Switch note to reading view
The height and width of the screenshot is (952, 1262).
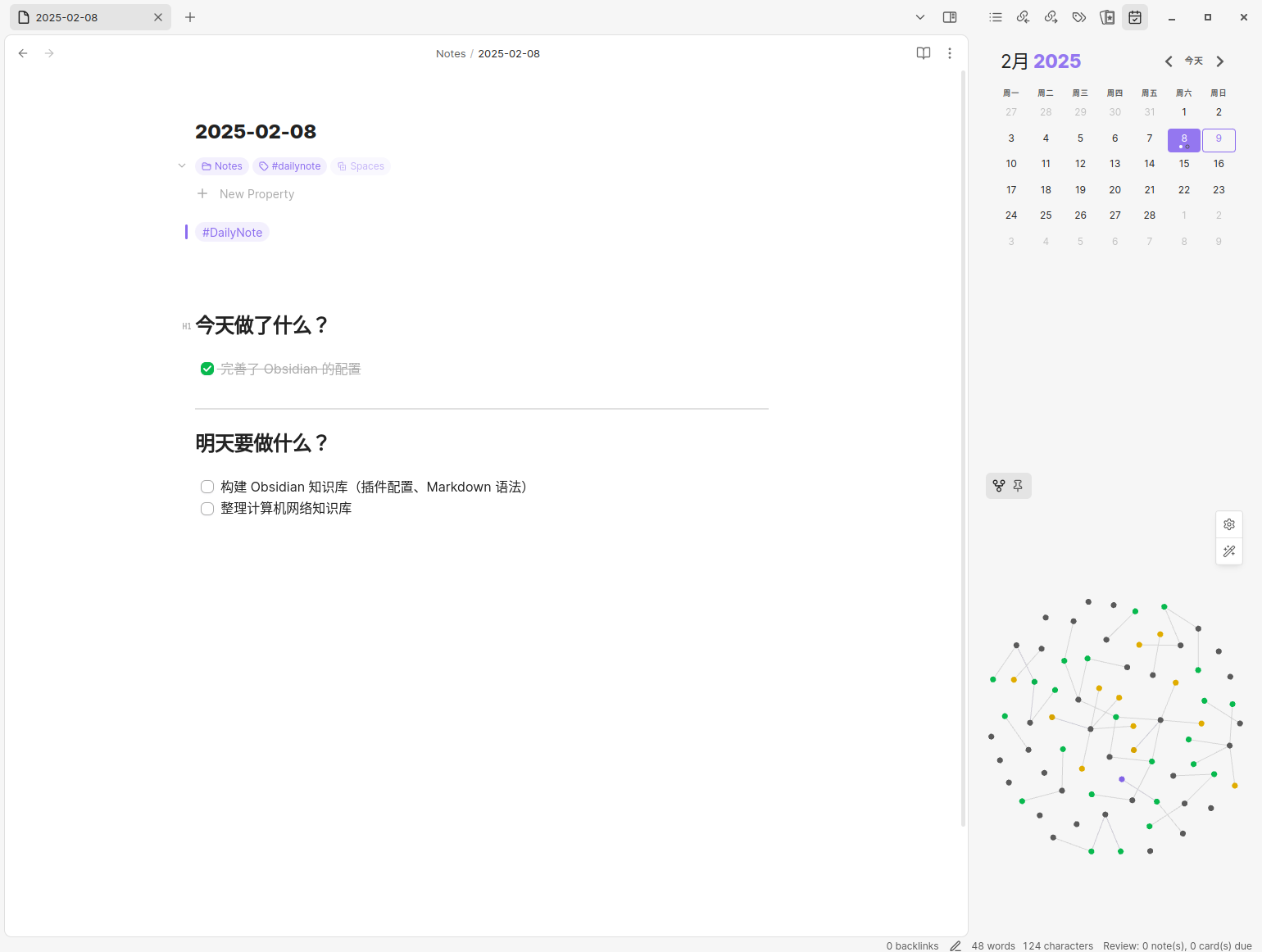point(924,53)
